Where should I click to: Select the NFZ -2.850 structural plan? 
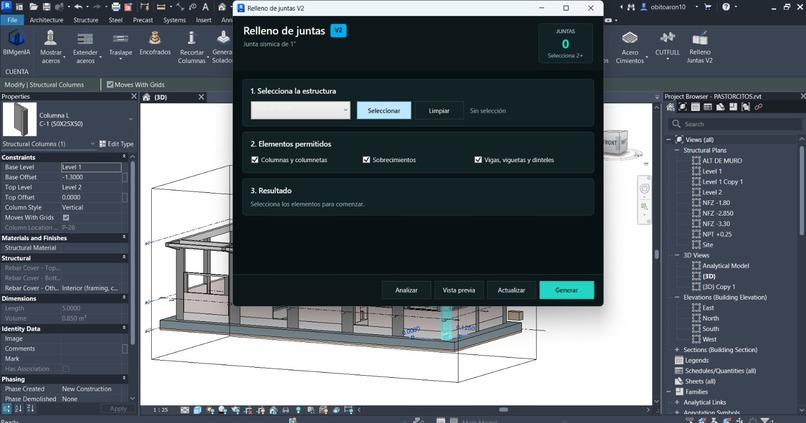click(x=718, y=213)
